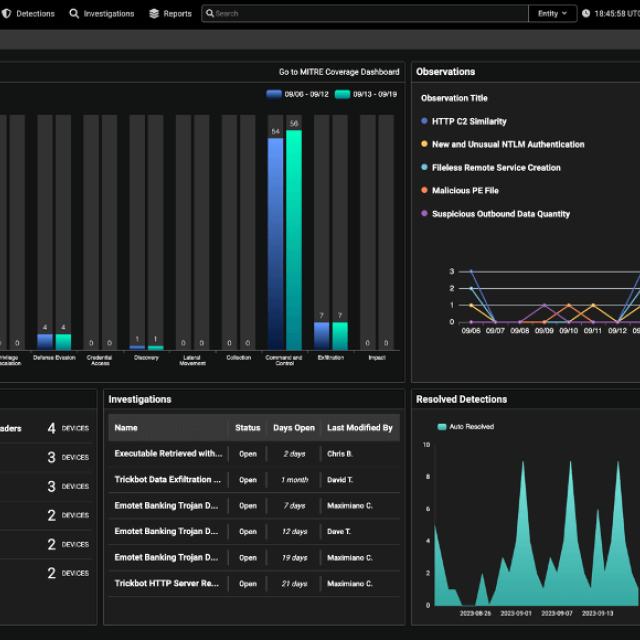Screen dimensions: 640x640
Task: Click orange dot beside Malicious PE File
Action: (x=424, y=190)
